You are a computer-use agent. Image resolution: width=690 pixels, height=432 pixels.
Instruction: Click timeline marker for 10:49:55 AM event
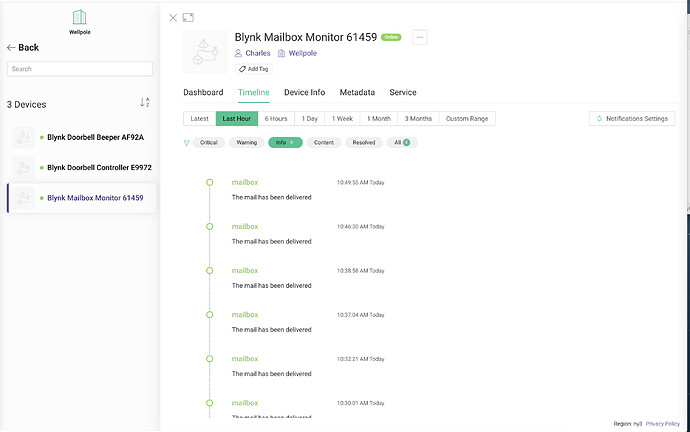pyautogui.click(x=209, y=182)
